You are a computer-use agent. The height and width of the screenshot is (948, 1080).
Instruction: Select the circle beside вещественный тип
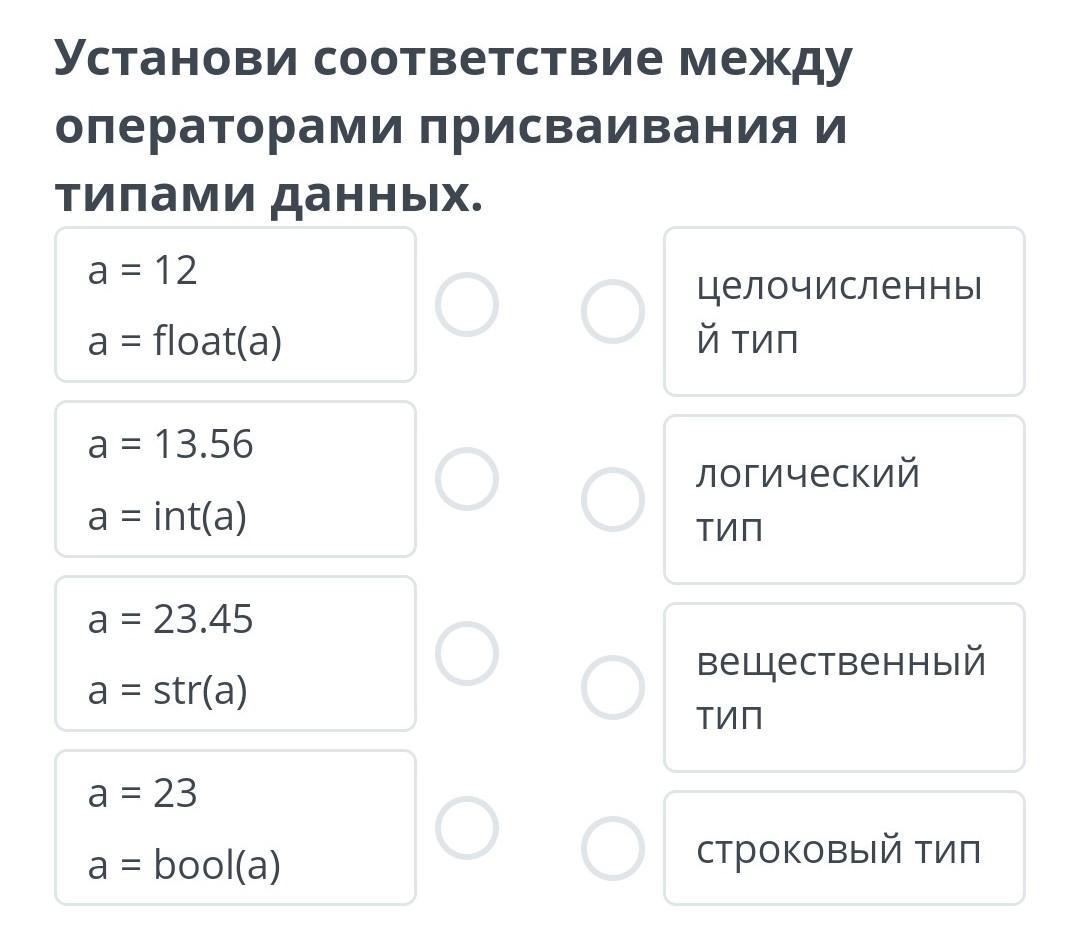pos(612,688)
